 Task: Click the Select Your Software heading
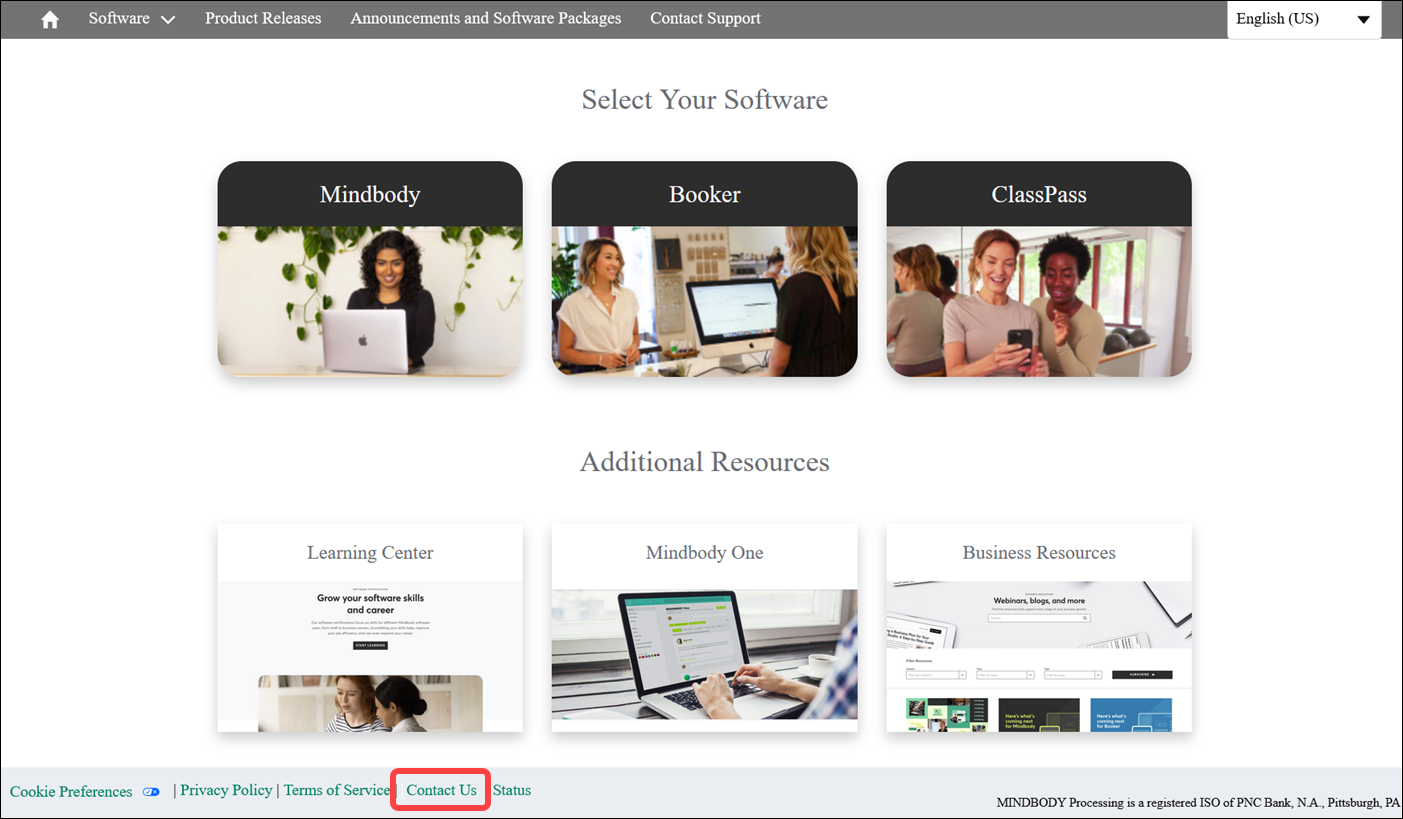(x=705, y=100)
